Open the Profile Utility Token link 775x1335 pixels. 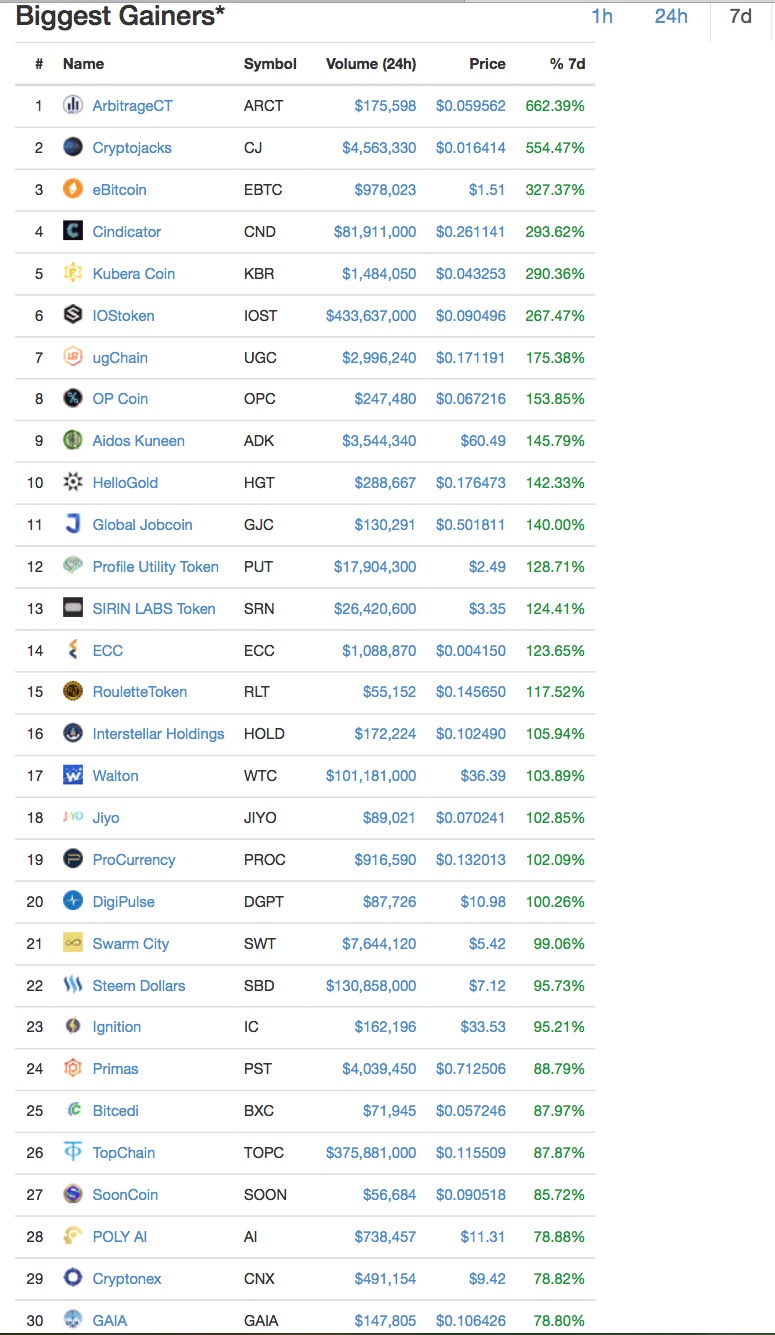click(155, 566)
